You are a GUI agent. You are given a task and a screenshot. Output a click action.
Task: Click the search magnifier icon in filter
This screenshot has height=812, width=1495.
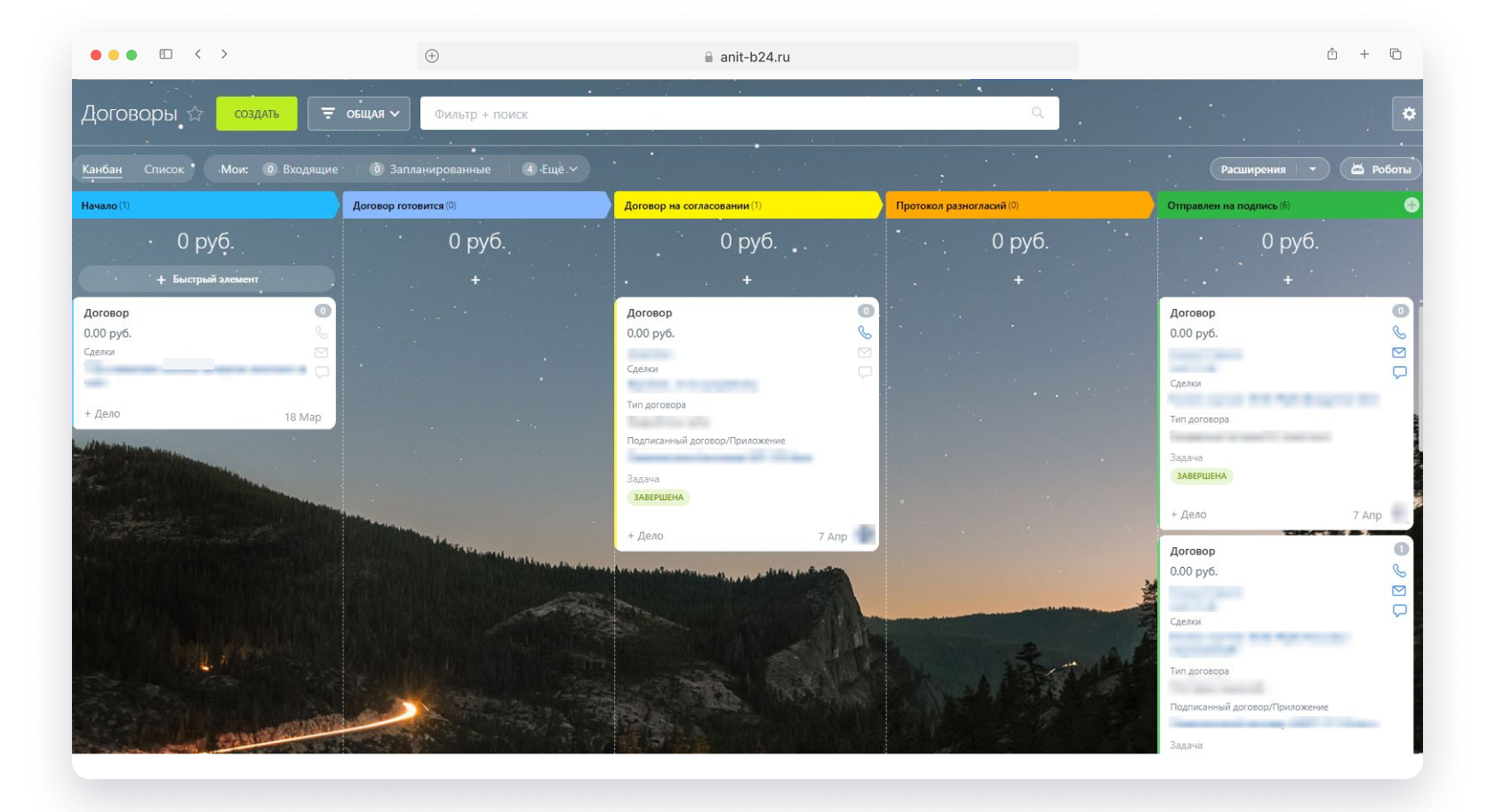1037,113
